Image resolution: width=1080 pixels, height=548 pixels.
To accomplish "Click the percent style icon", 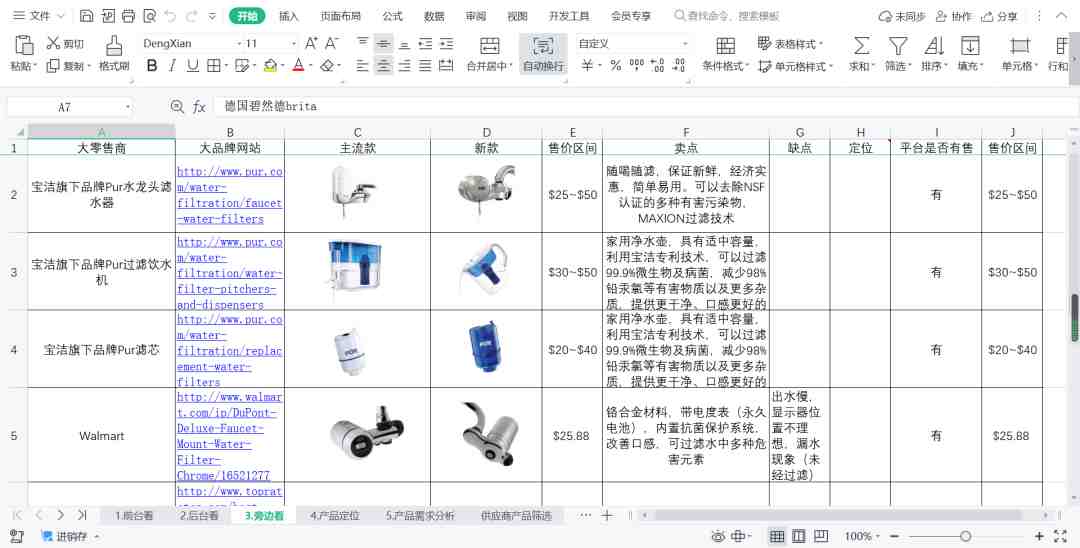I will click(x=615, y=66).
